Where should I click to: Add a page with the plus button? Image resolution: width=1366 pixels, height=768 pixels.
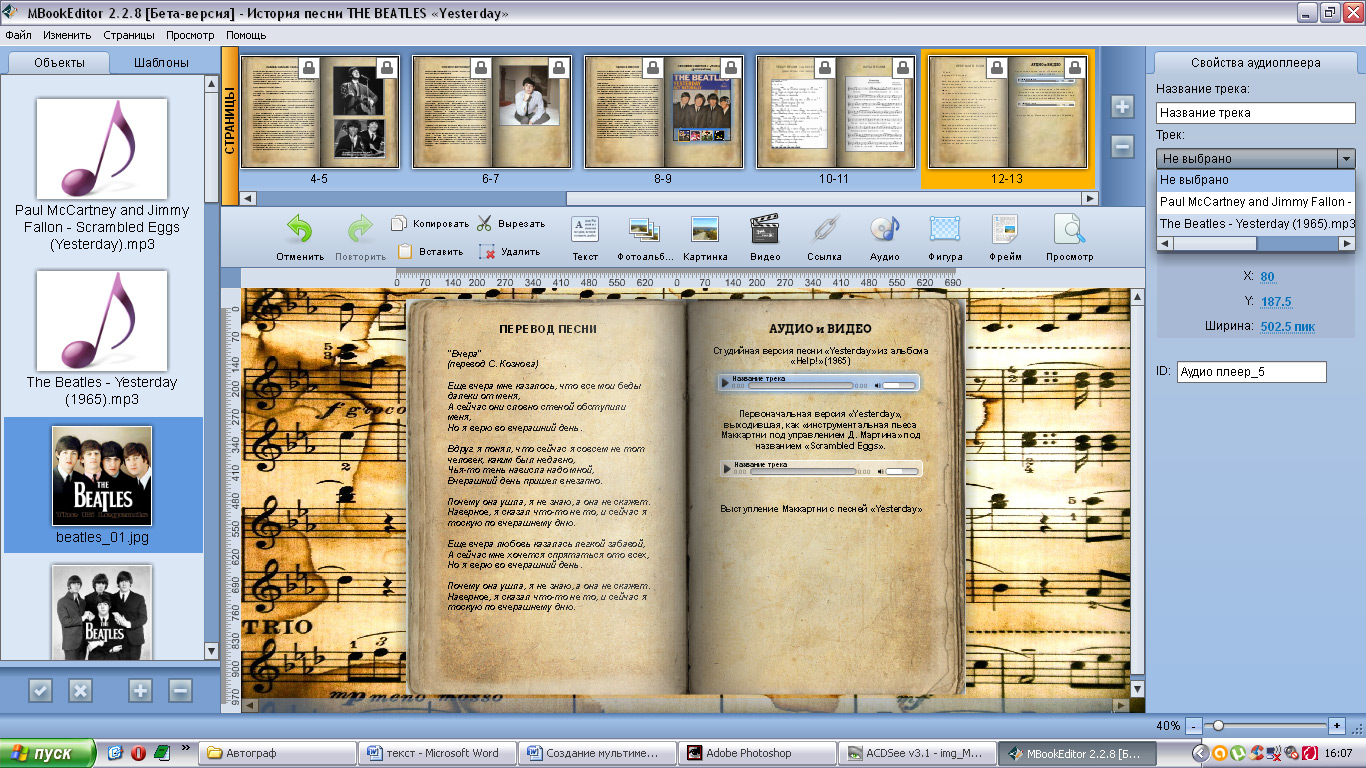[1122, 107]
